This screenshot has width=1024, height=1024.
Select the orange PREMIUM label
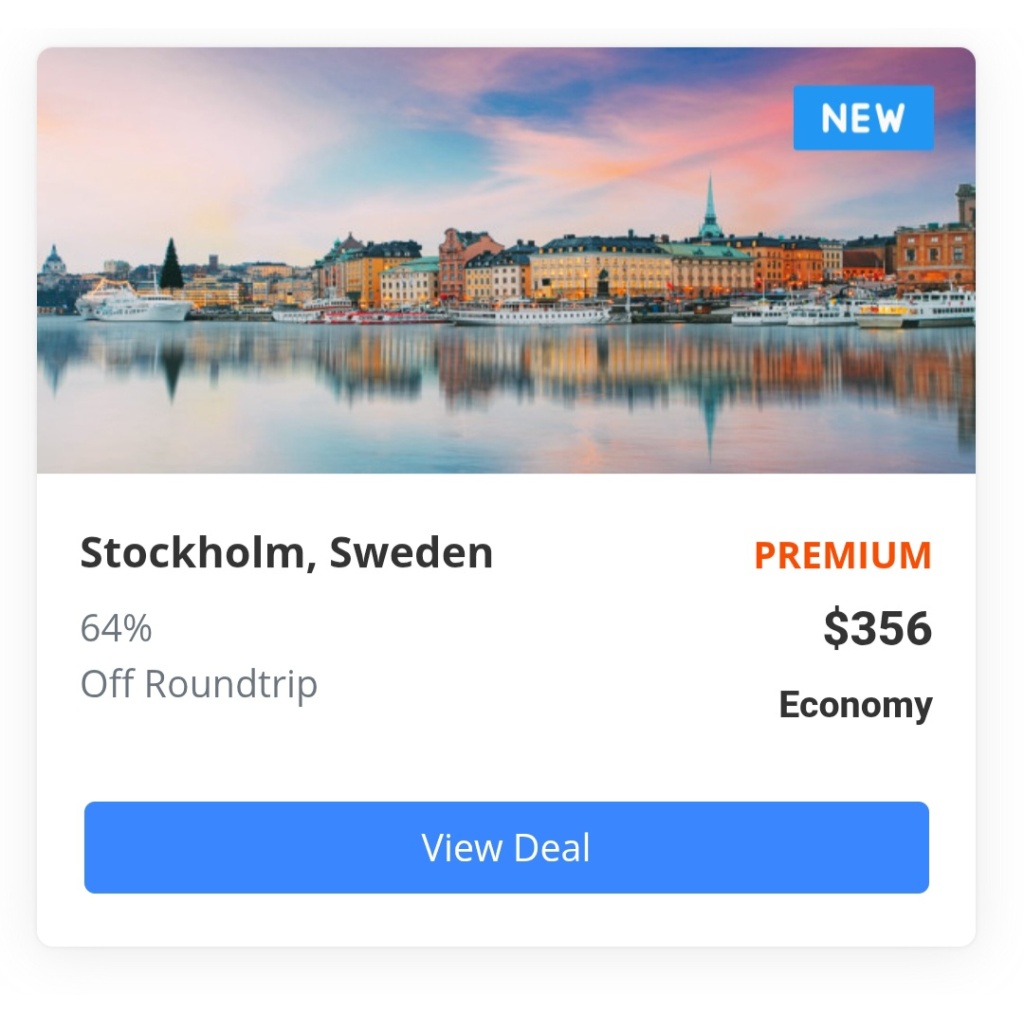842,555
